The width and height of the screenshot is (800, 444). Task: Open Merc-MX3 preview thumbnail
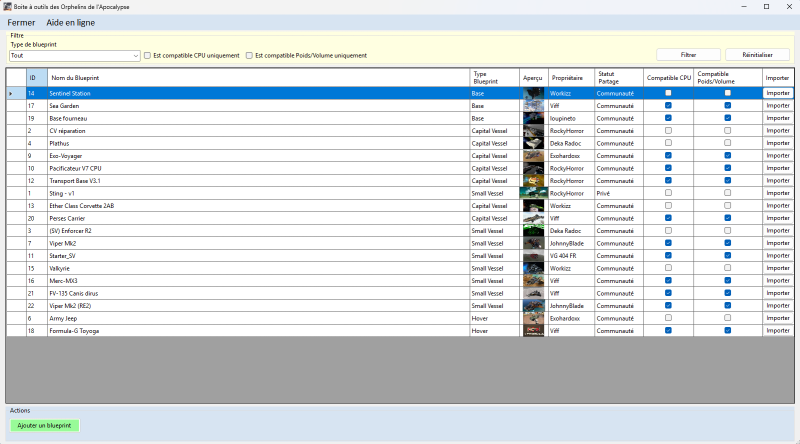click(x=534, y=281)
